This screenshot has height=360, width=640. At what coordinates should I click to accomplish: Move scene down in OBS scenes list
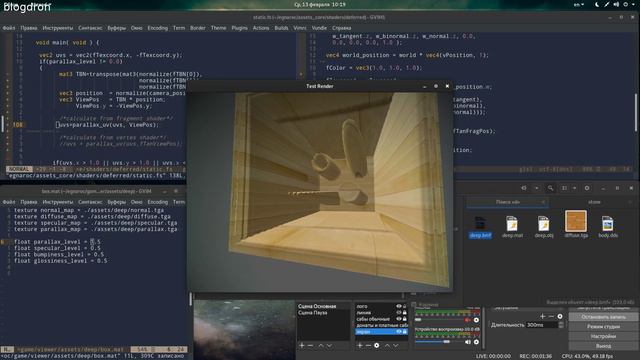(329, 346)
